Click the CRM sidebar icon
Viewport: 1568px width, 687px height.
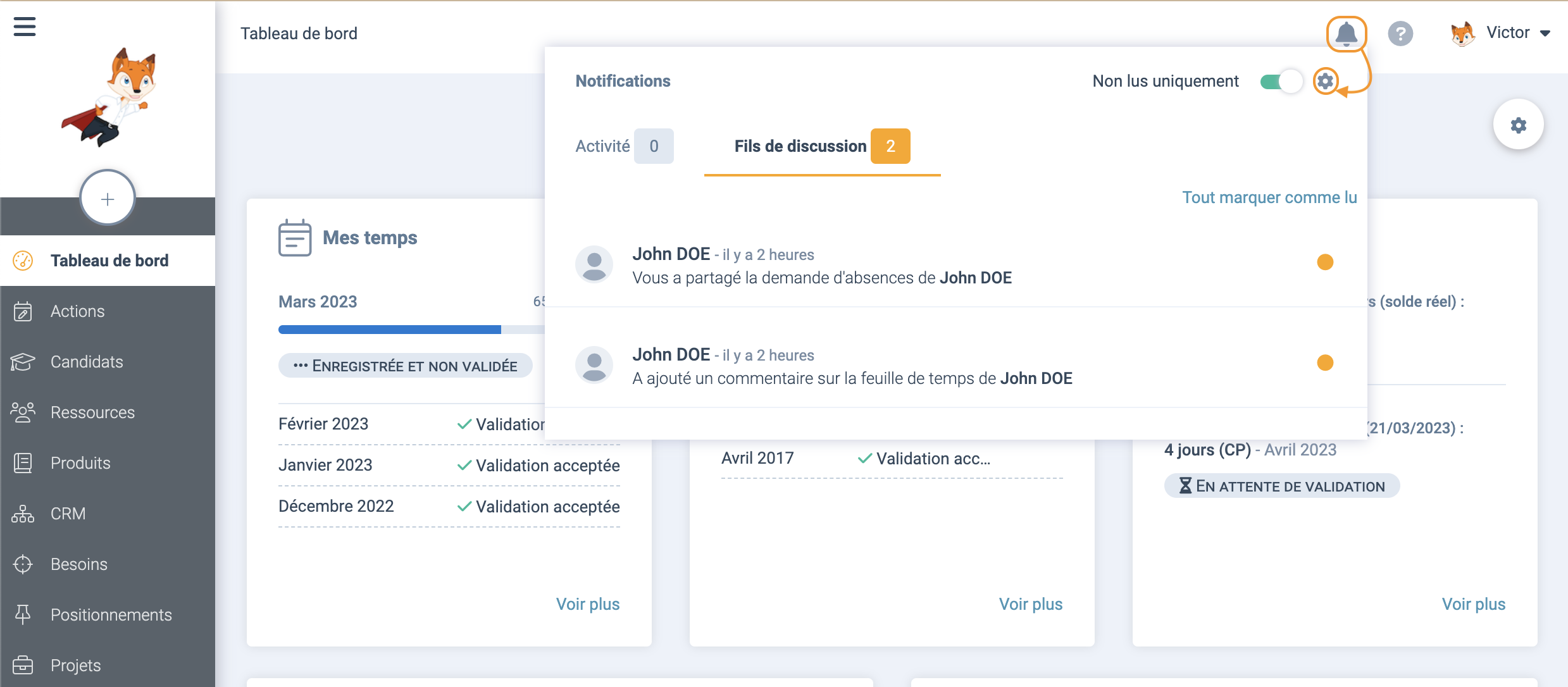(x=23, y=514)
